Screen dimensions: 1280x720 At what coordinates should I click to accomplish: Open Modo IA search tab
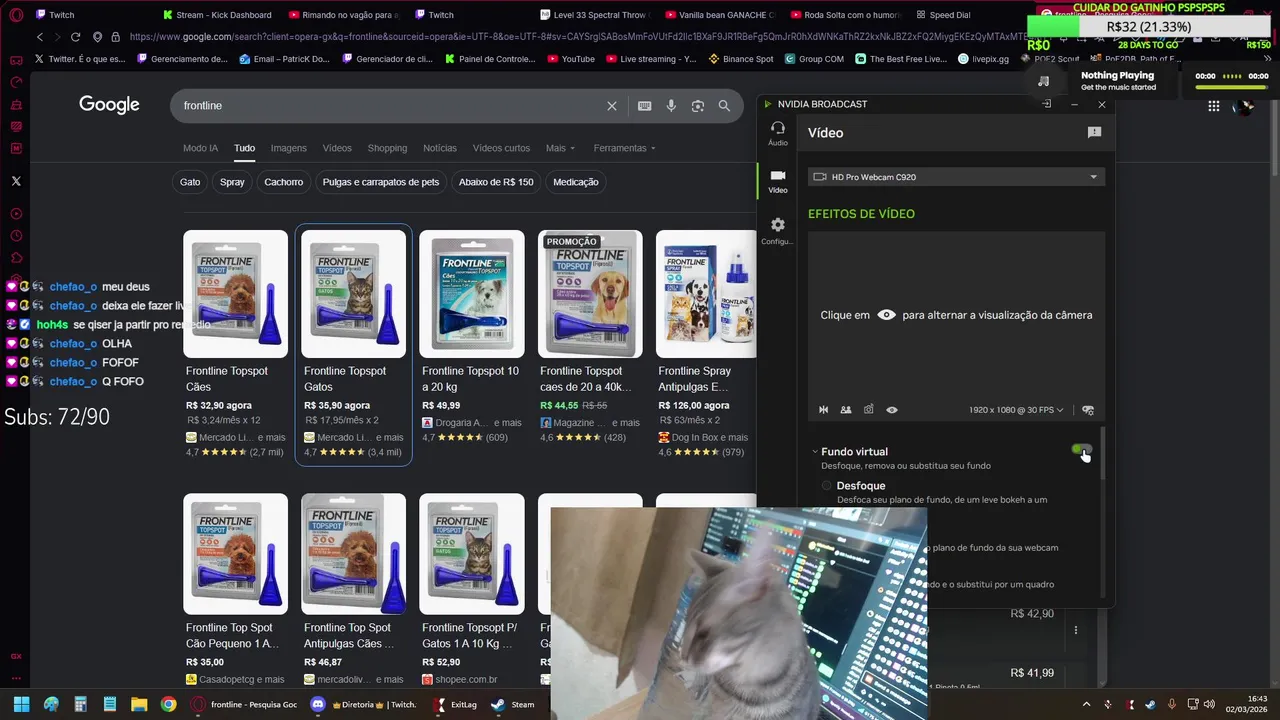coord(200,148)
